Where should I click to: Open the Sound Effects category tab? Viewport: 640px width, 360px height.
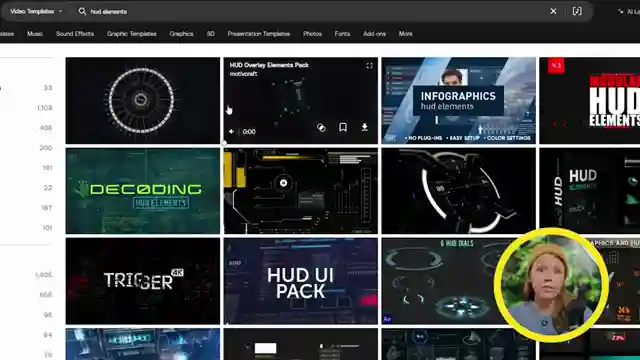pos(75,34)
